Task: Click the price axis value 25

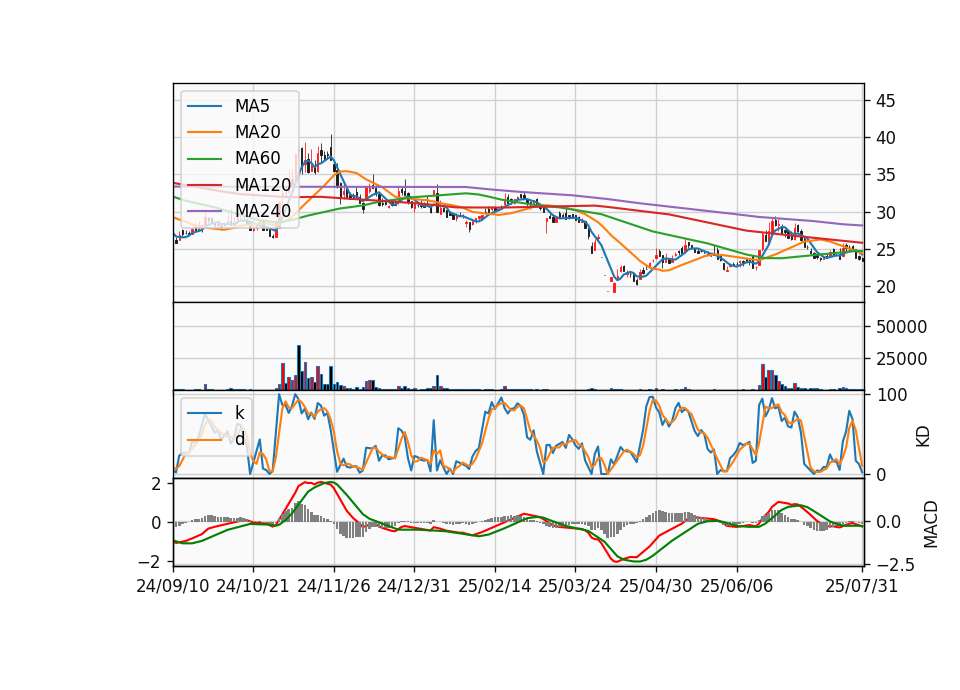Action: (x=885, y=250)
